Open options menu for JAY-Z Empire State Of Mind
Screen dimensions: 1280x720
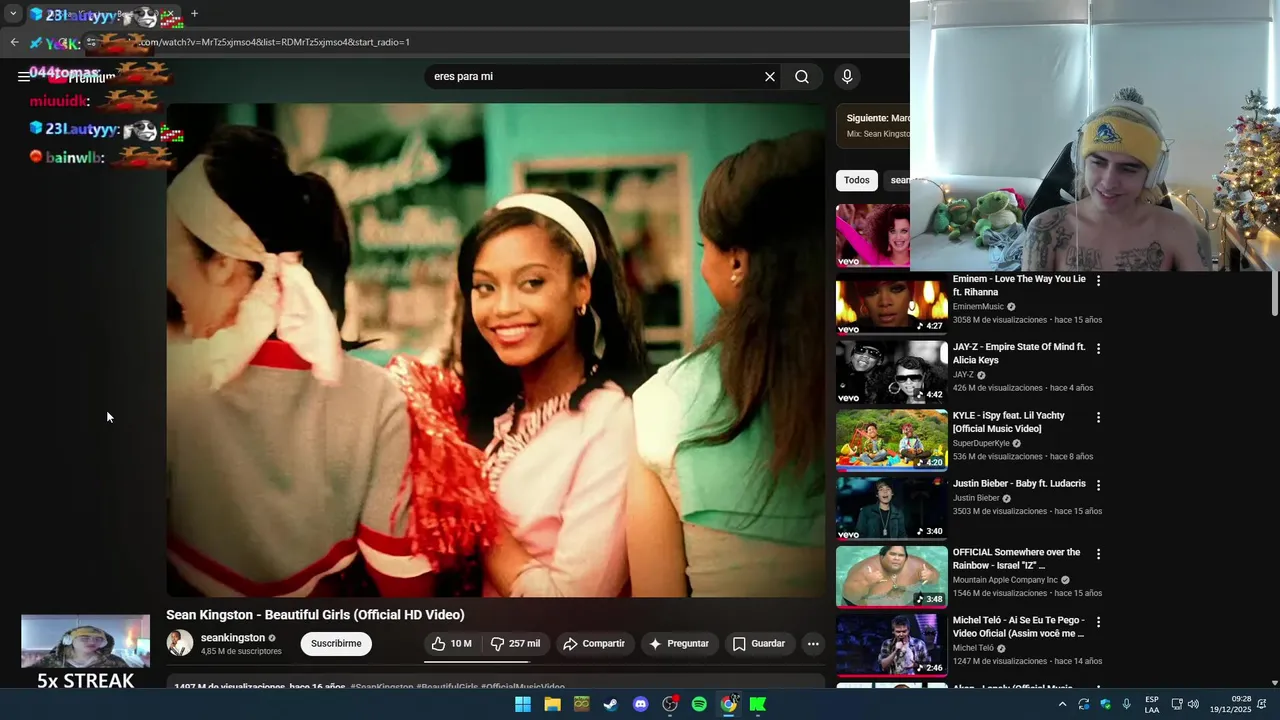(1098, 349)
